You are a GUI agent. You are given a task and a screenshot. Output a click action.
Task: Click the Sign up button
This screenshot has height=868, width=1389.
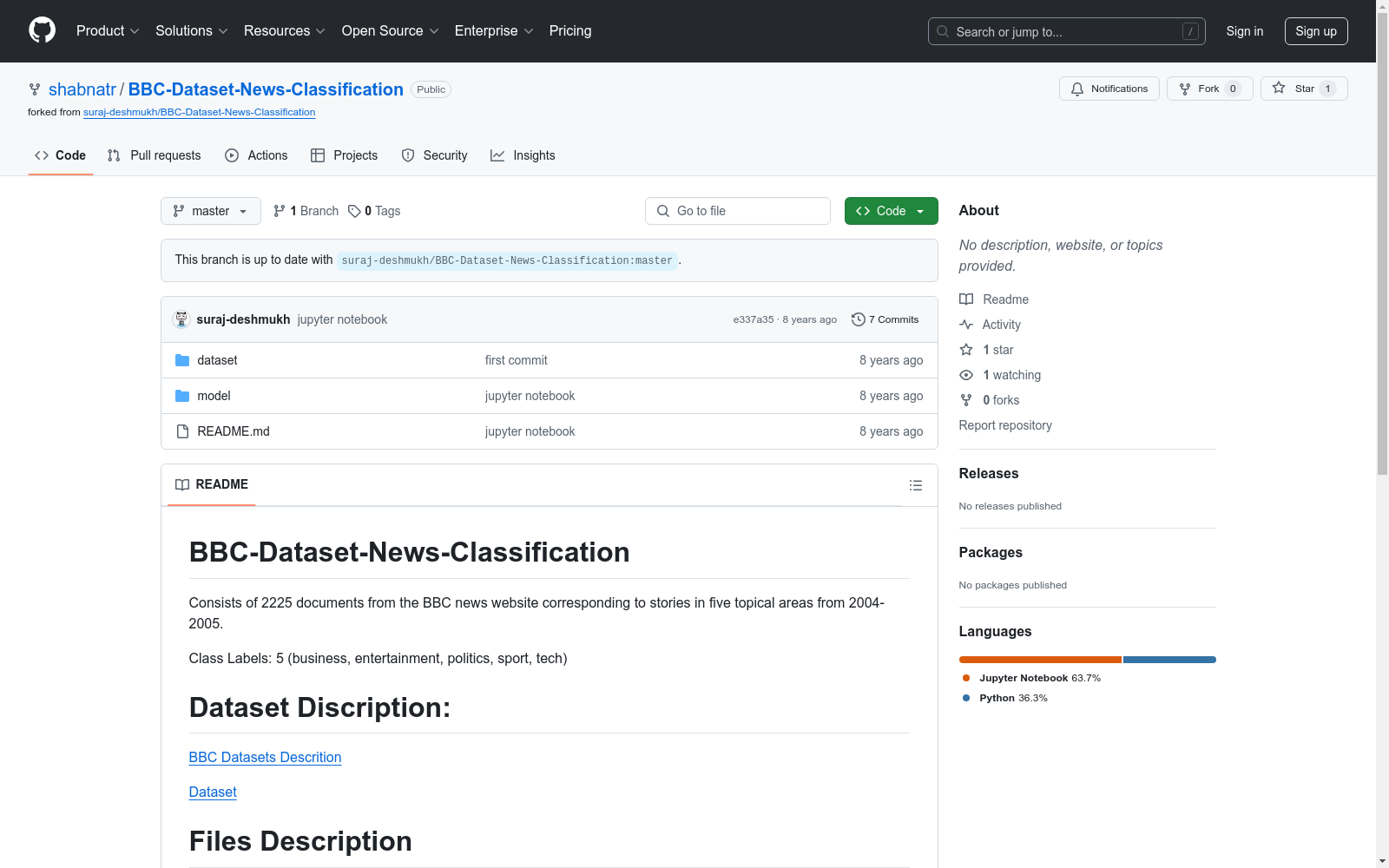1316,31
